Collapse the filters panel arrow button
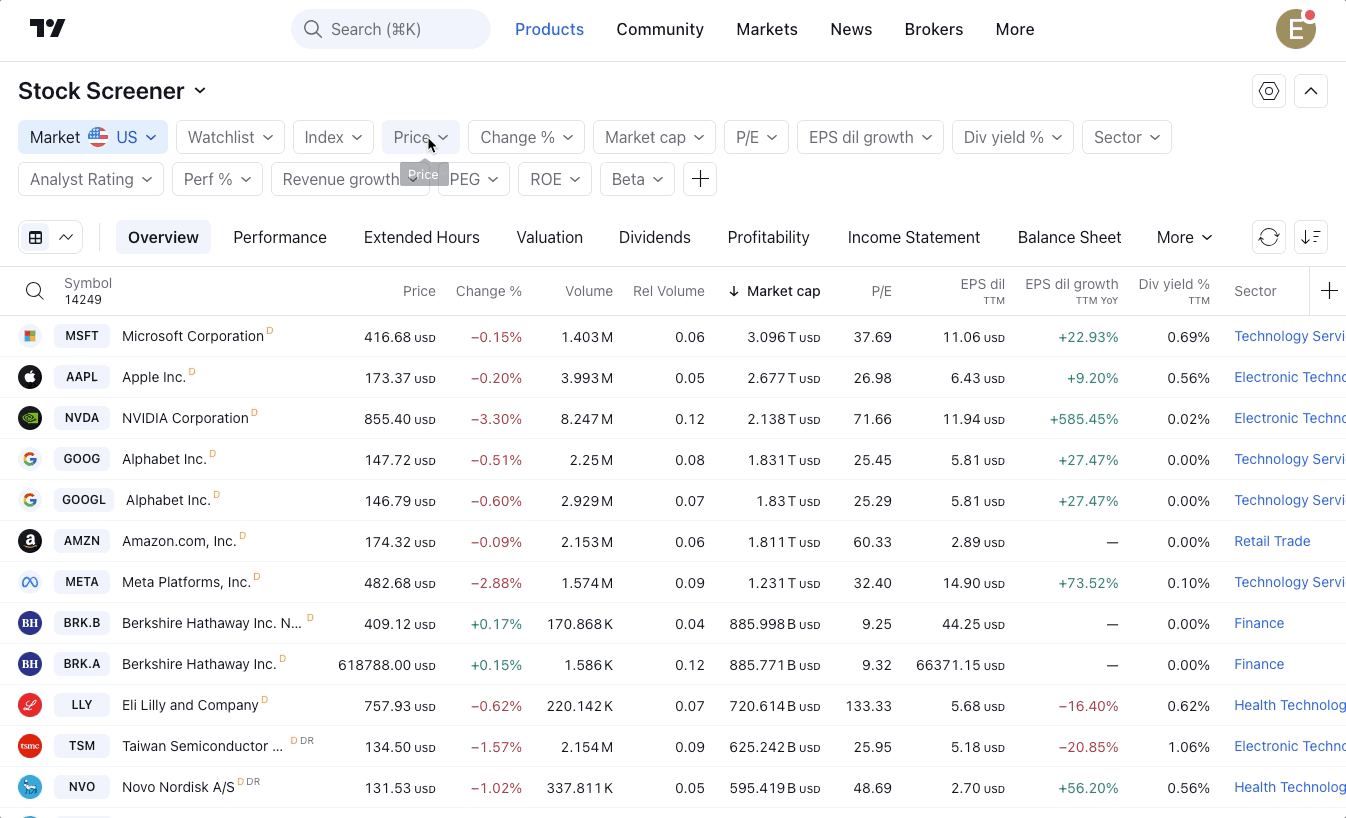1346x818 pixels. (1311, 91)
